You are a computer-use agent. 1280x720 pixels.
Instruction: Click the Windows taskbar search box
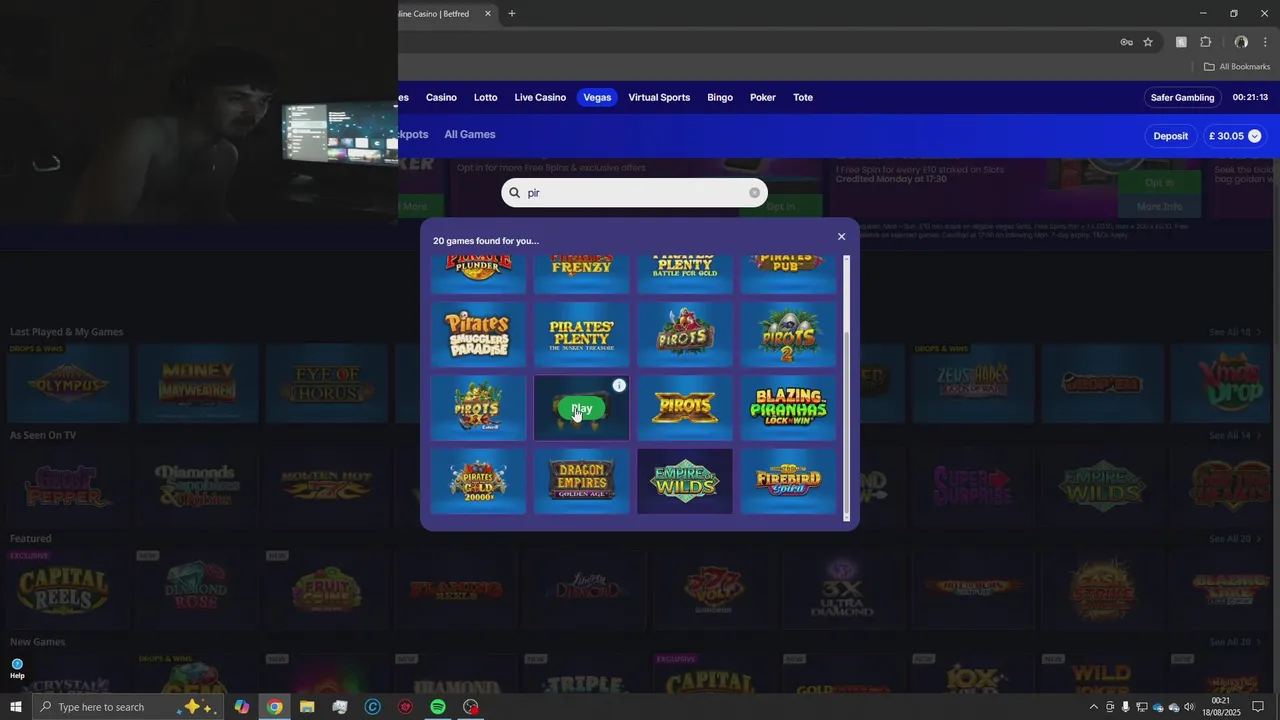pyautogui.click(x=127, y=707)
